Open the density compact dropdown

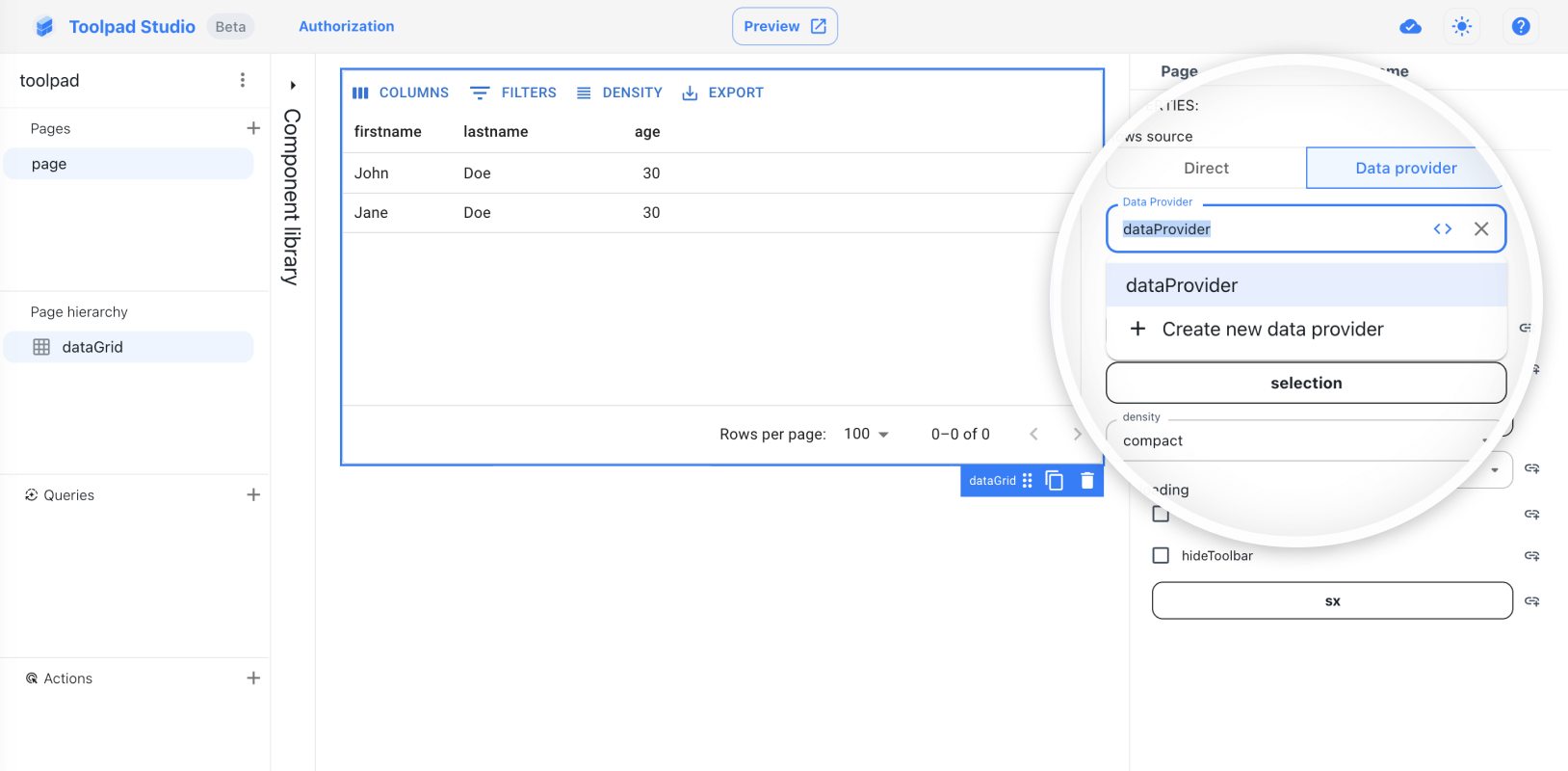click(x=1305, y=440)
